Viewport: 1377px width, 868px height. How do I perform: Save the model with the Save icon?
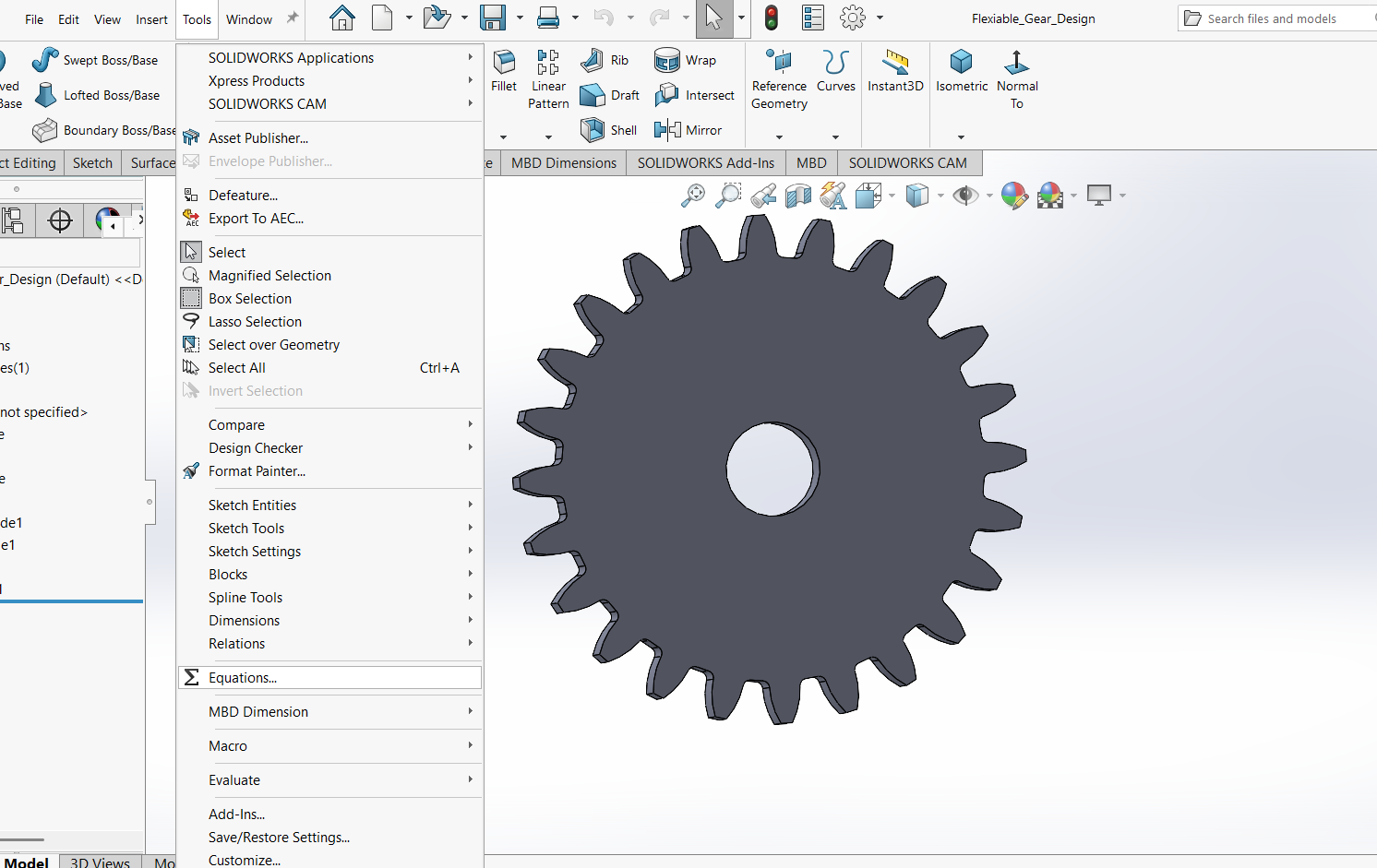pyautogui.click(x=493, y=18)
